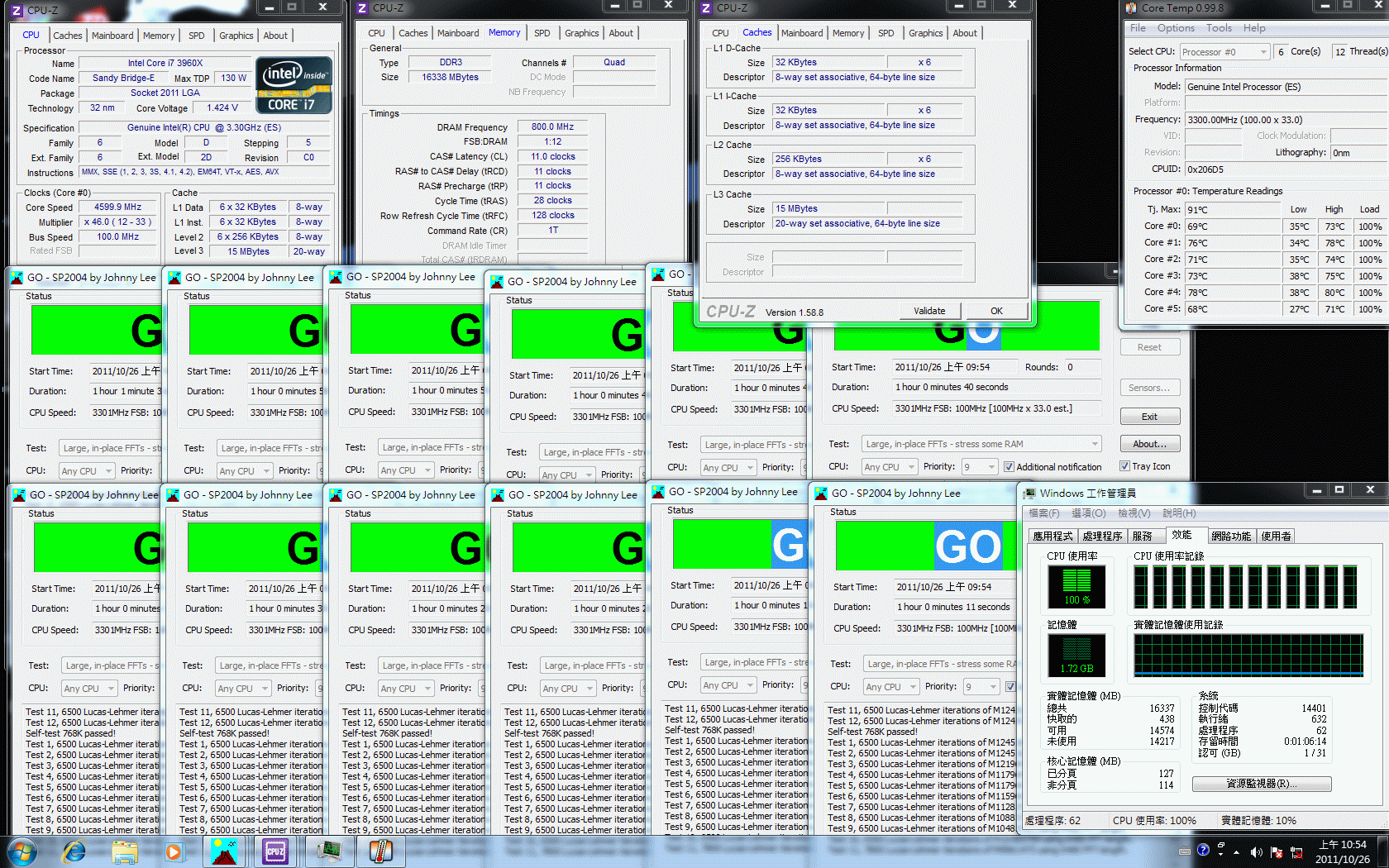1389x868 pixels.
Task: Click the SP2004 About... button
Action: point(1149,444)
